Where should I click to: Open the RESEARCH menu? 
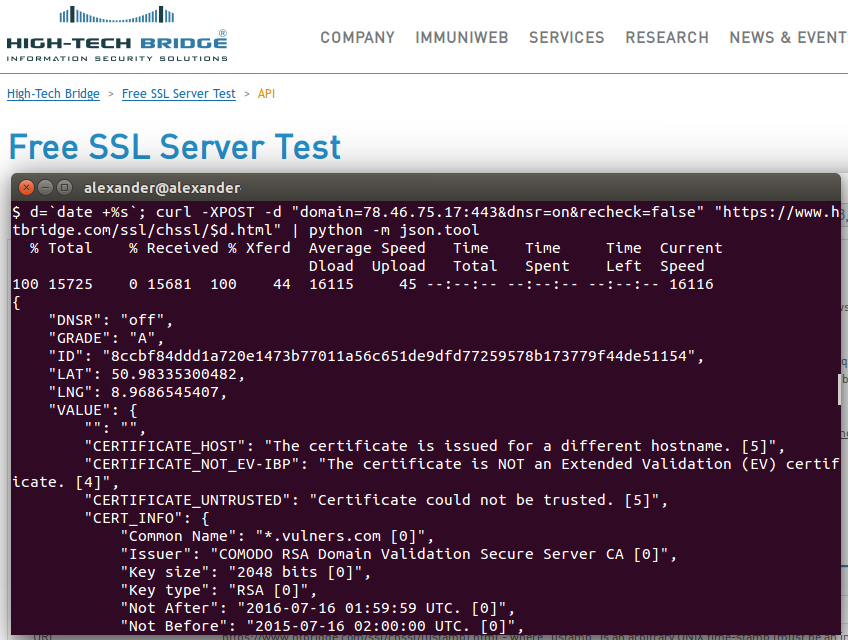click(x=667, y=37)
